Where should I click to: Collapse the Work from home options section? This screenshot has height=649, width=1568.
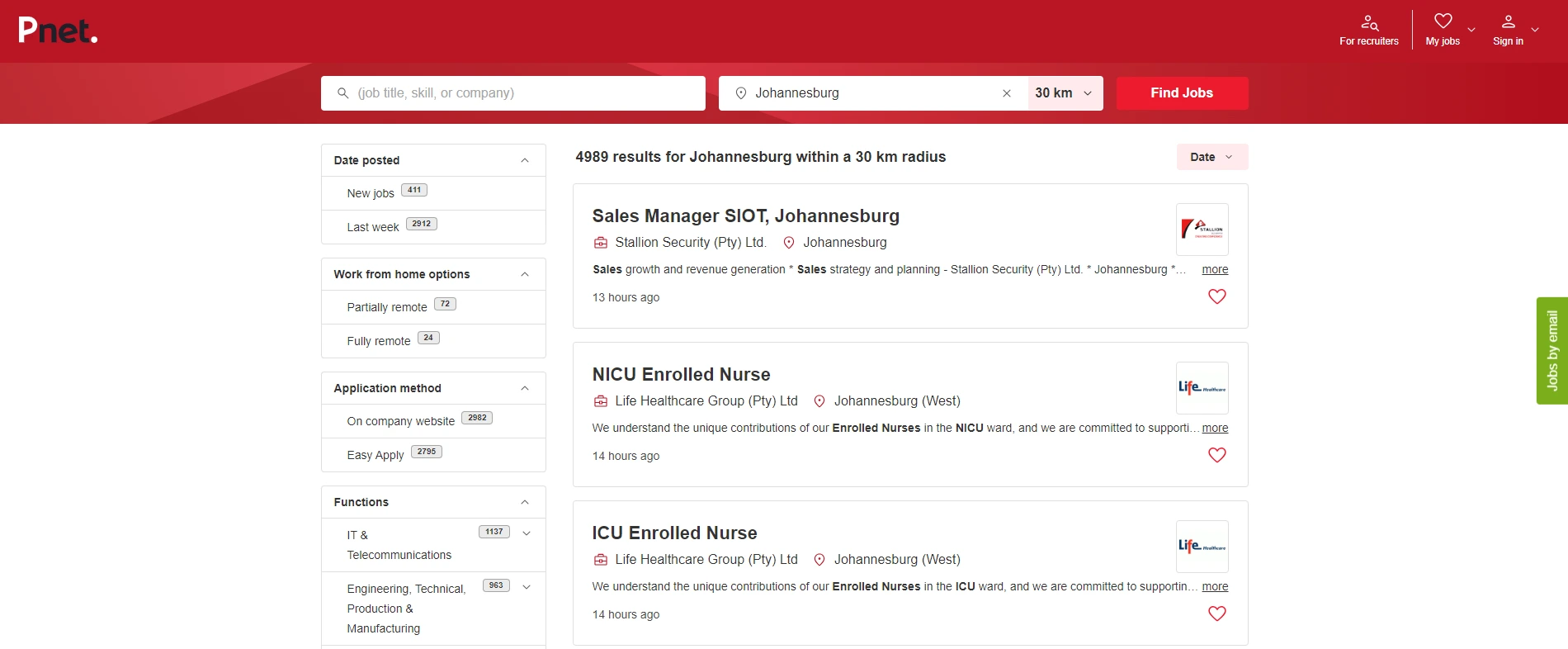(525, 274)
